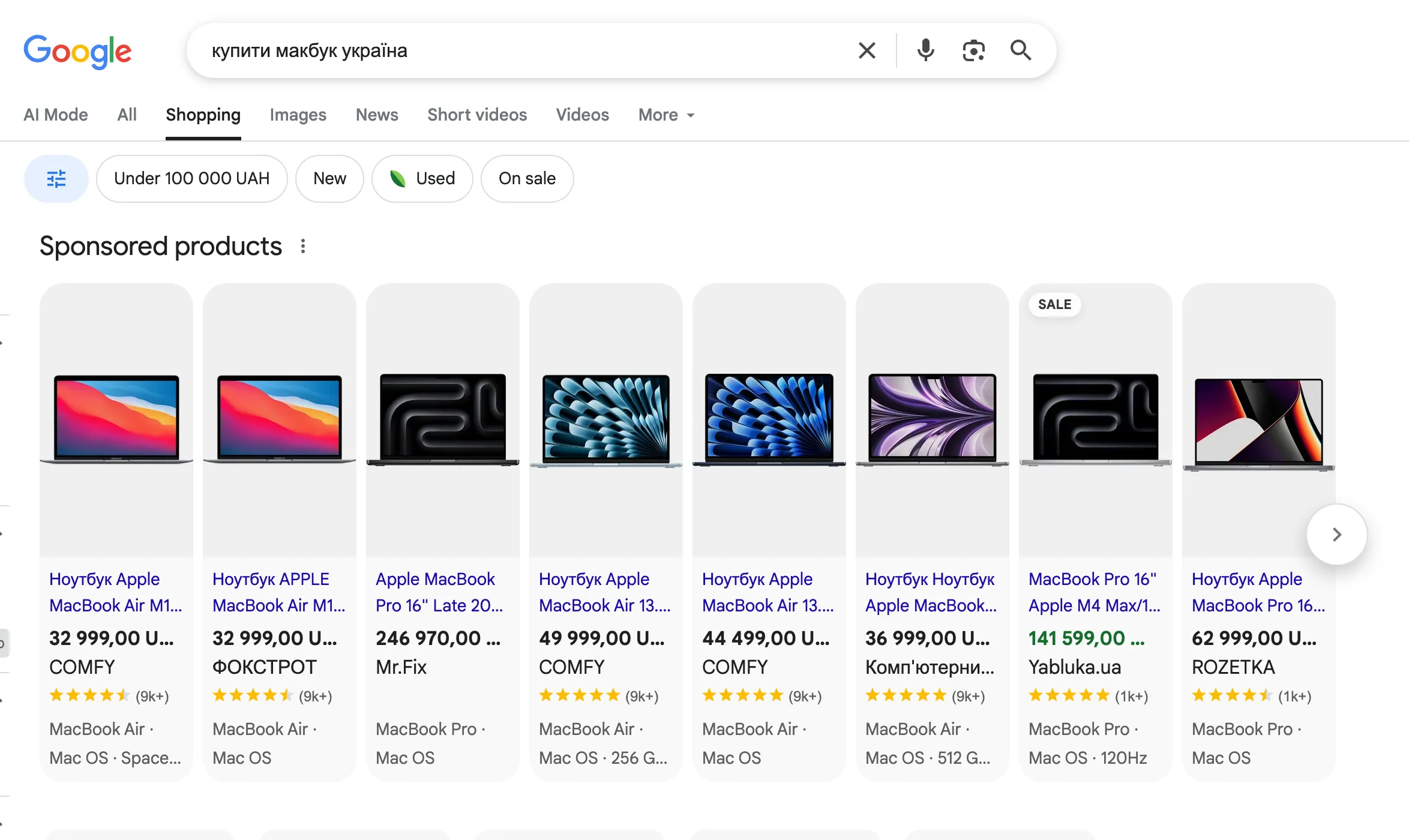1409x840 pixels.
Task: Open Yabluka.ua MacBook Pro 16" M4 Max link
Action: (x=1094, y=592)
